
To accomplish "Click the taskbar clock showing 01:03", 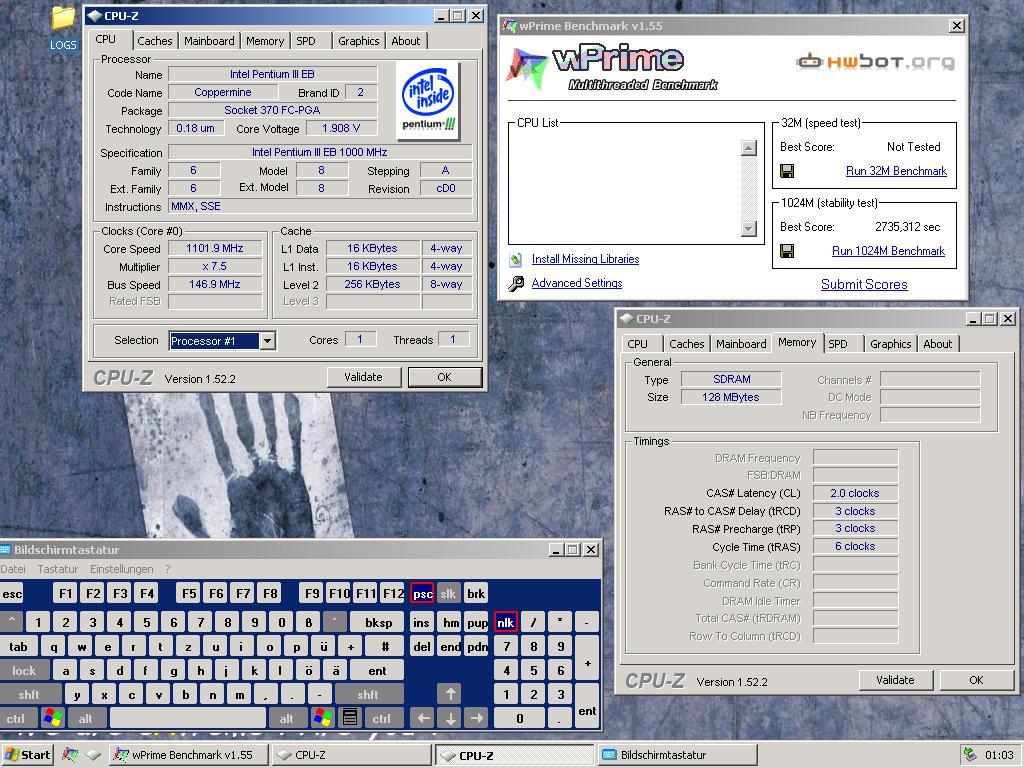I will (999, 755).
